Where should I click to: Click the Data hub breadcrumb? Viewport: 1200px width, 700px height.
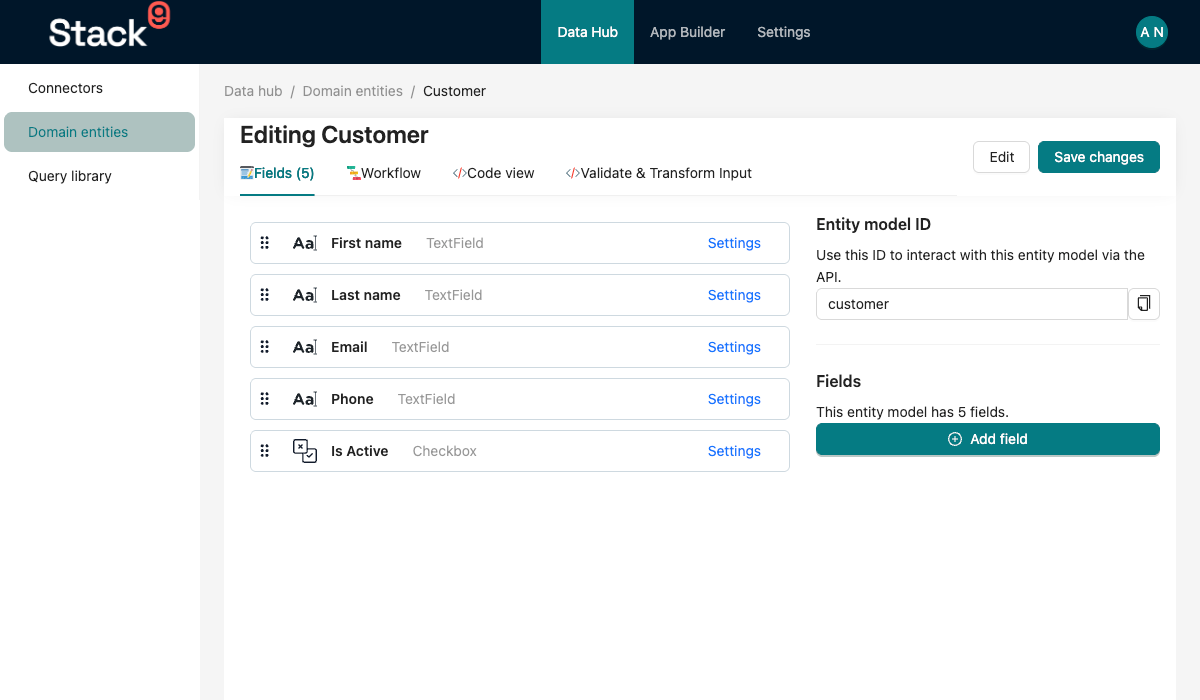253,91
